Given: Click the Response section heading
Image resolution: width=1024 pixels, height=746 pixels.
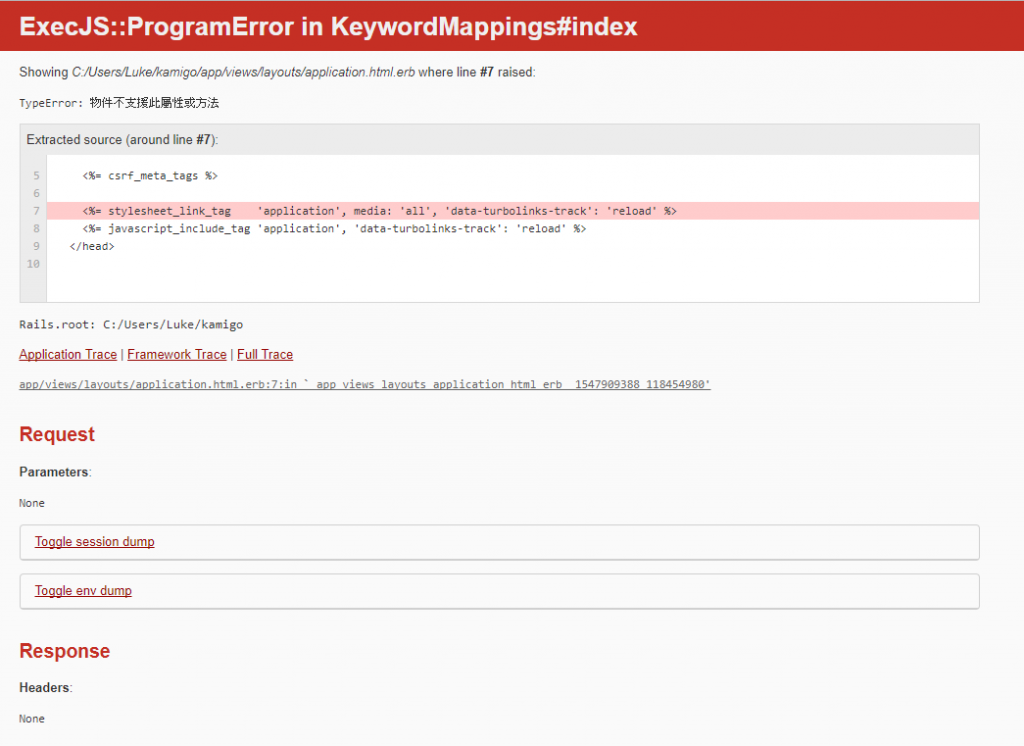Looking at the screenshot, I should pyautogui.click(x=65, y=651).
